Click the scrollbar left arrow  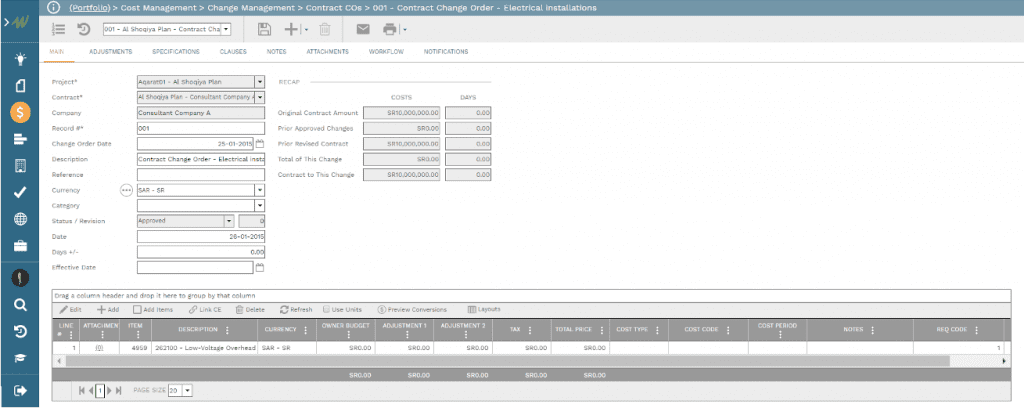click(59, 360)
